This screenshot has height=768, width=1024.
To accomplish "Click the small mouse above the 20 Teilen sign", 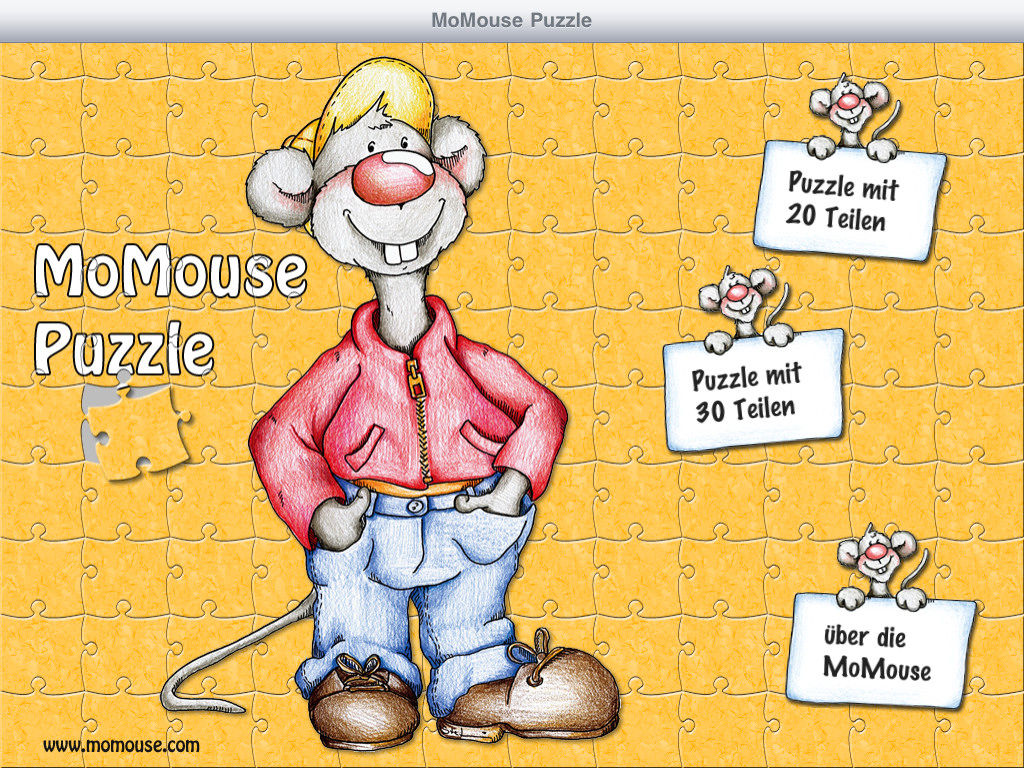I will coord(851,113).
